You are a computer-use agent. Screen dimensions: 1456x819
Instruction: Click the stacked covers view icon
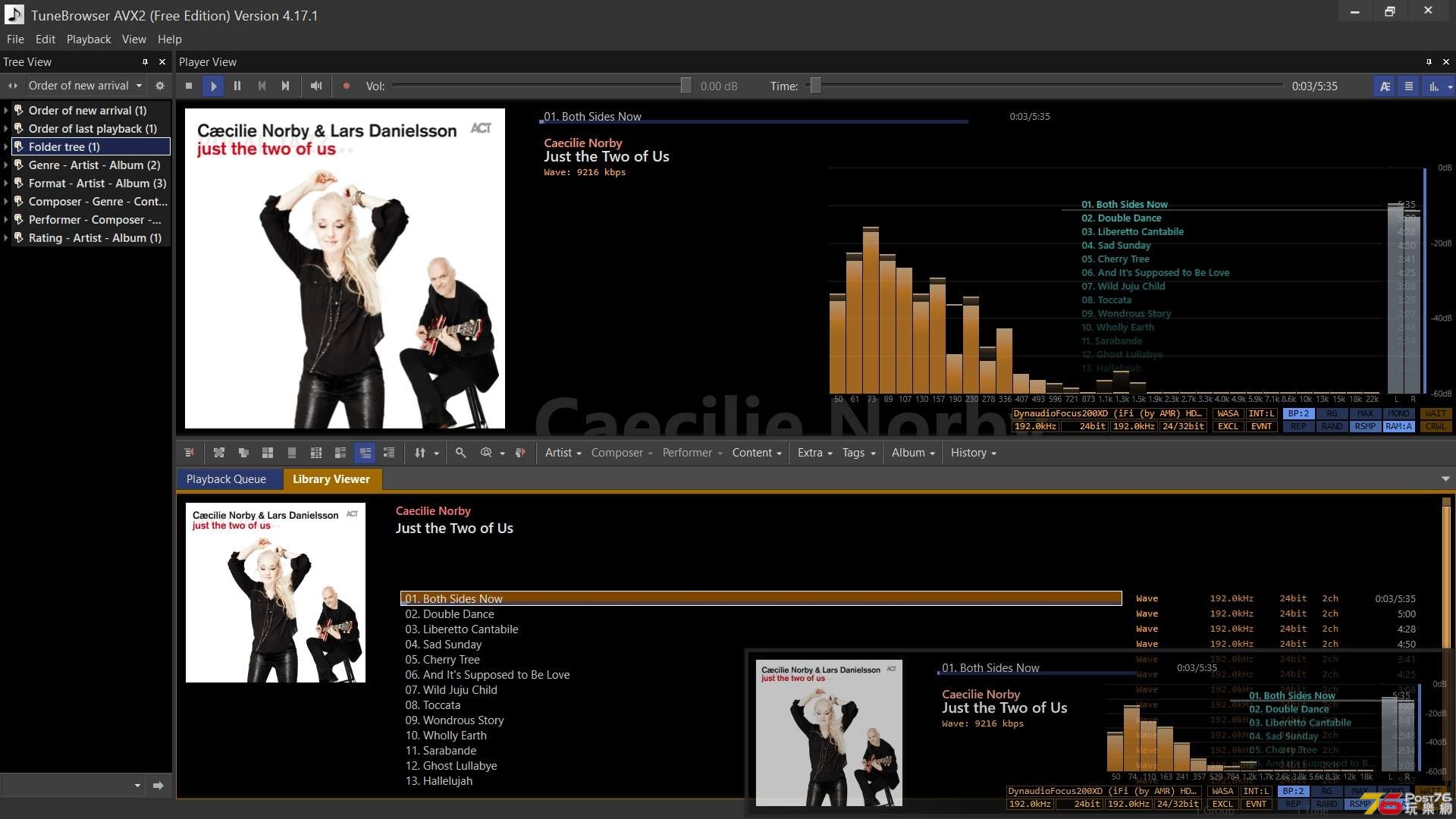(x=243, y=453)
